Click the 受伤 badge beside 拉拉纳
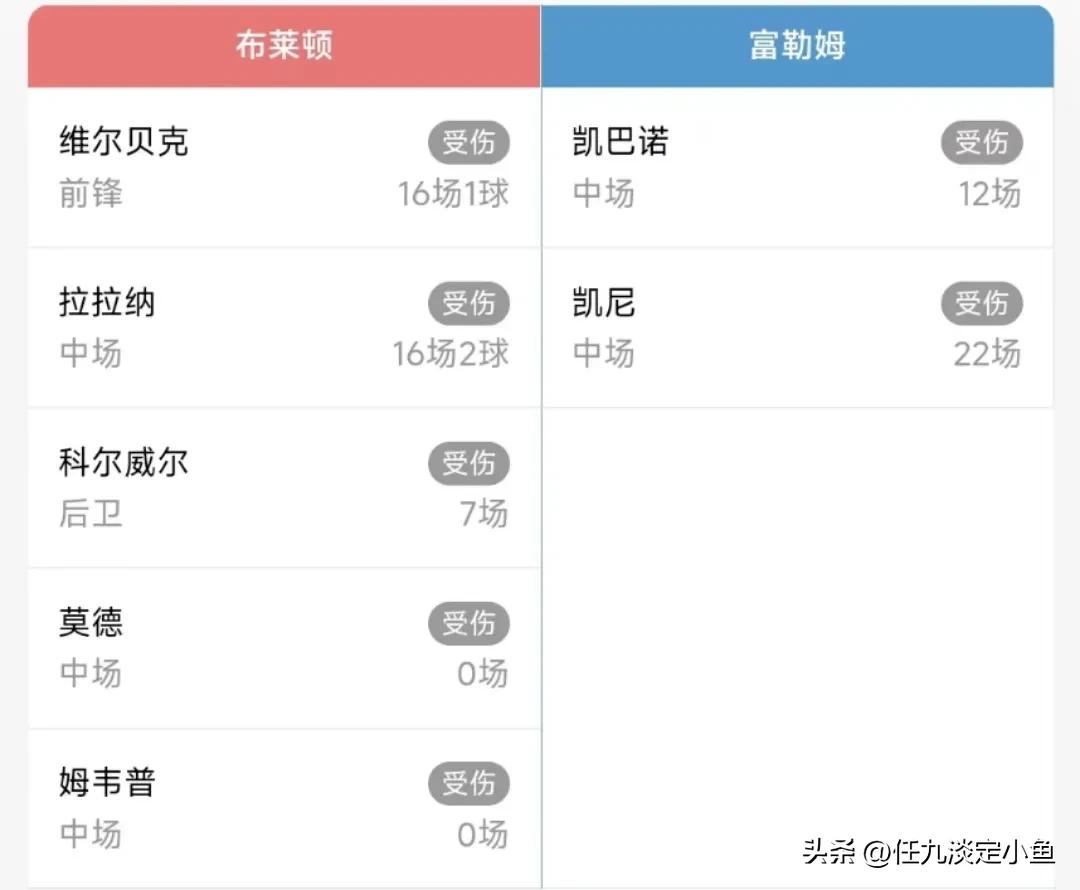The width and height of the screenshot is (1080, 890). (x=469, y=303)
